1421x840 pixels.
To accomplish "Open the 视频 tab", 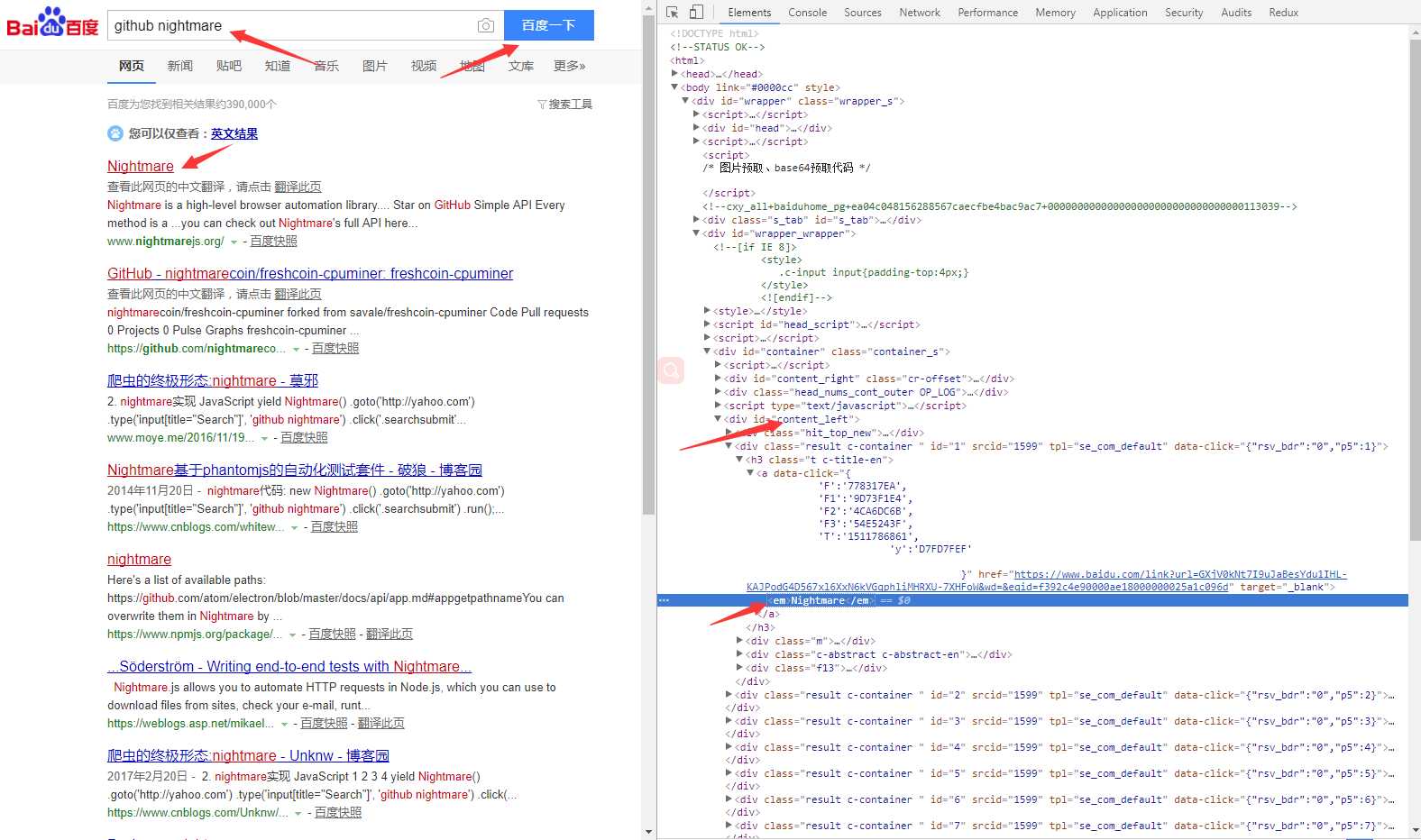I will tap(424, 66).
